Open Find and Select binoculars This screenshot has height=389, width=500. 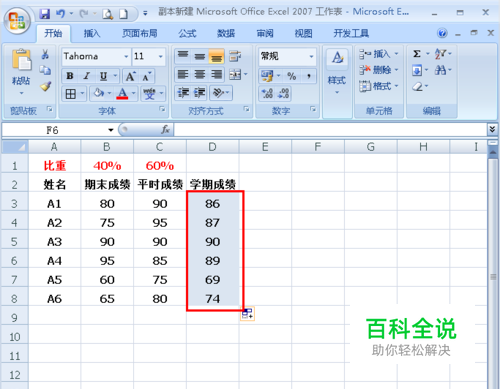pos(440,70)
